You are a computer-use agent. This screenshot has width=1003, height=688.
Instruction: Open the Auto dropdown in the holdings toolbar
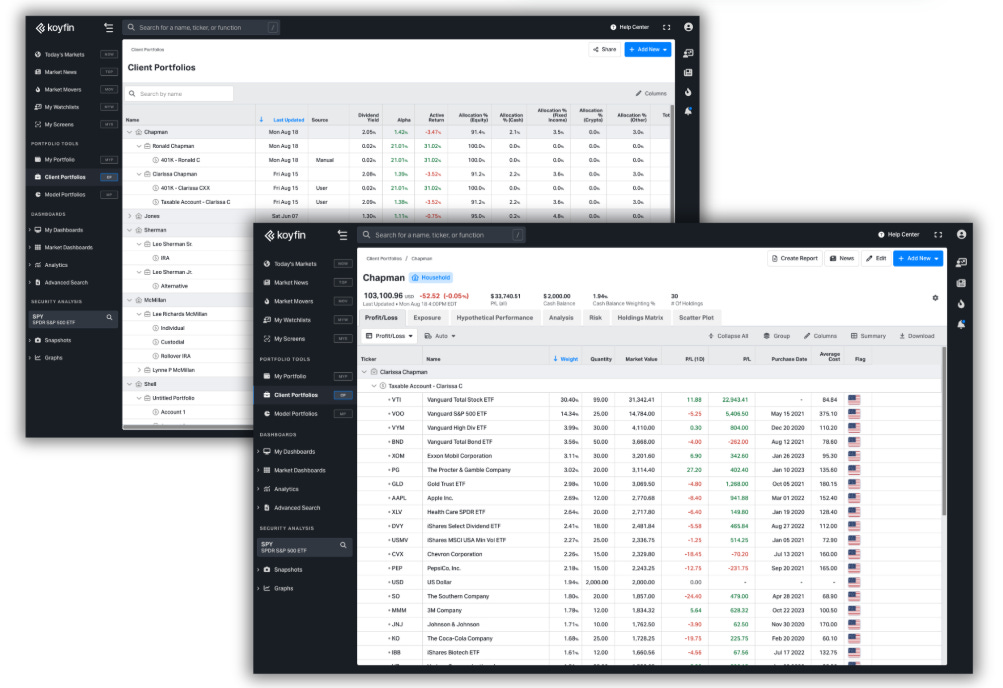(440, 336)
